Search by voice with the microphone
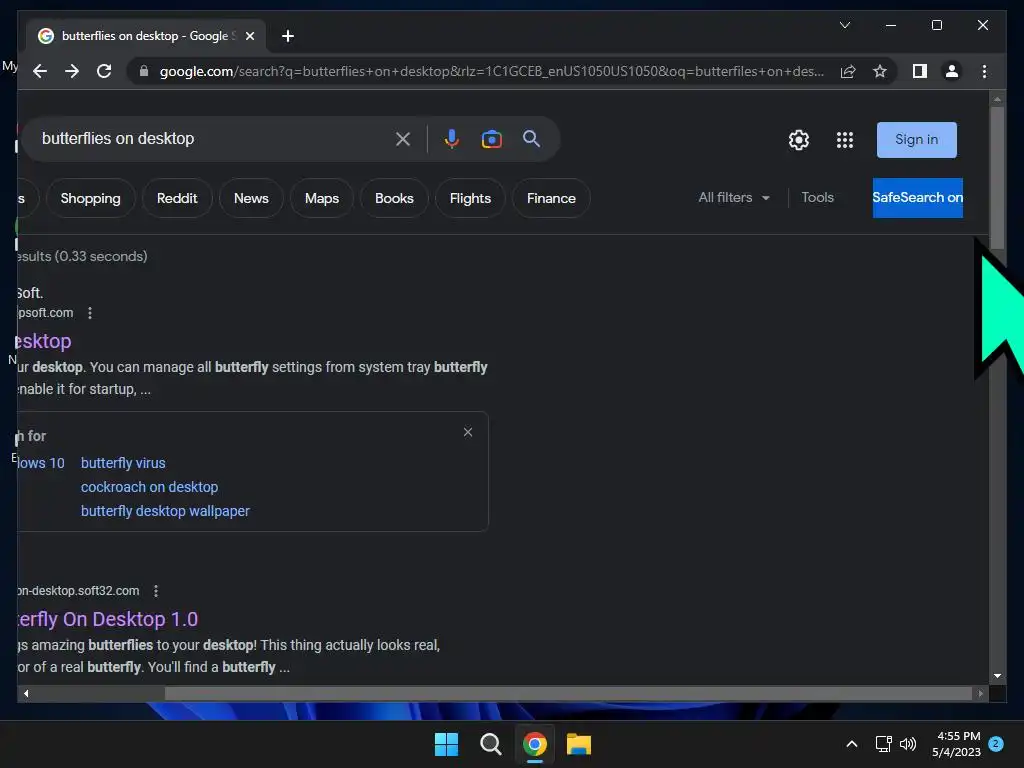 click(451, 139)
